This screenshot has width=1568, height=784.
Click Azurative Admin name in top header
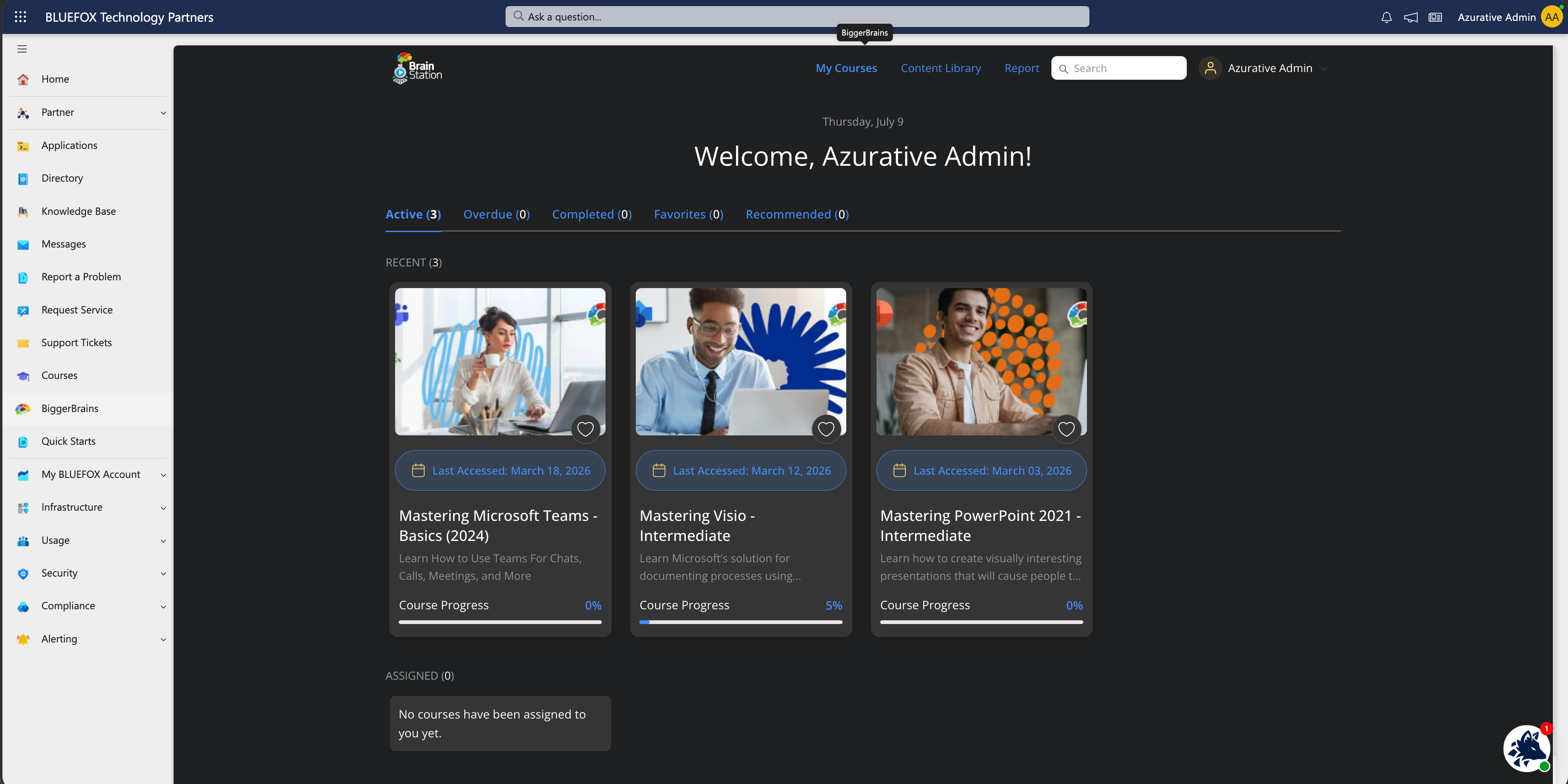point(1496,17)
